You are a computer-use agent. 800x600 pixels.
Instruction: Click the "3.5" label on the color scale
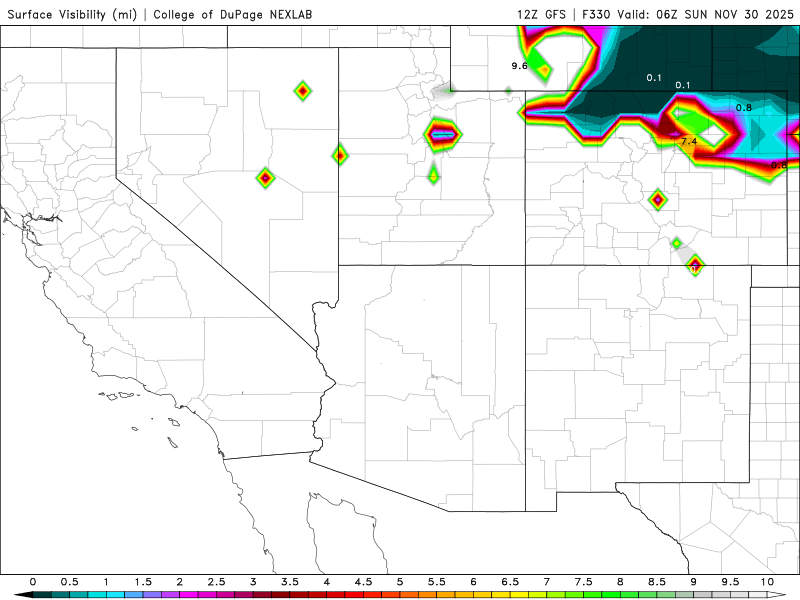[290, 582]
